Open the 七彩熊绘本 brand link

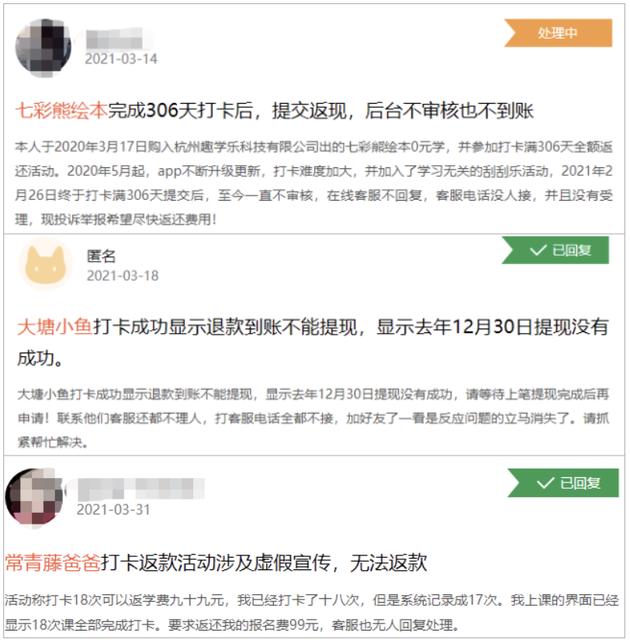point(62,110)
